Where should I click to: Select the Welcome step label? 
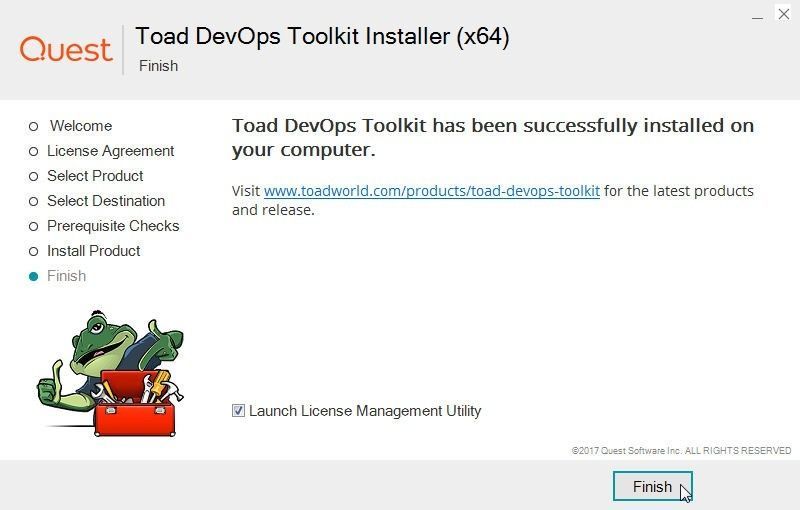click(81, 126)
